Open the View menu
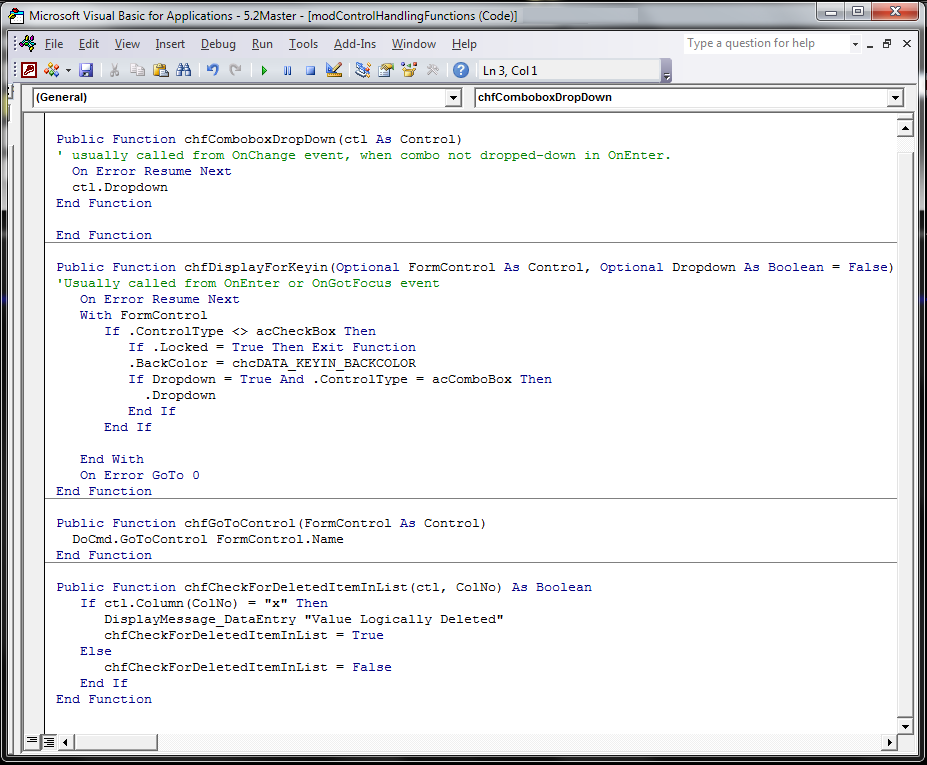The image size is (927, 765). pyautogui.click(x=127, y=44)
